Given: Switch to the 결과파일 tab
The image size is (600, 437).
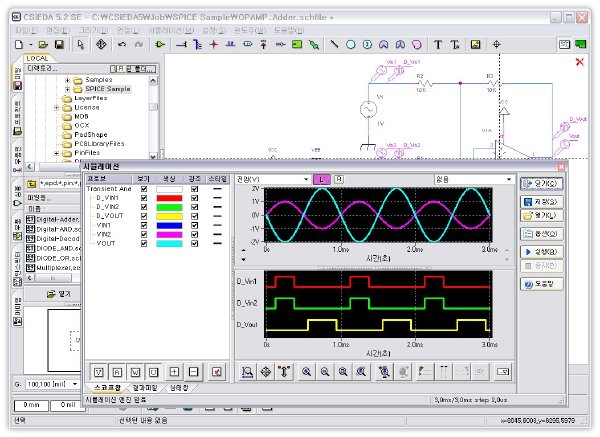Looking at the screenshot, I should tap(145, 388).
